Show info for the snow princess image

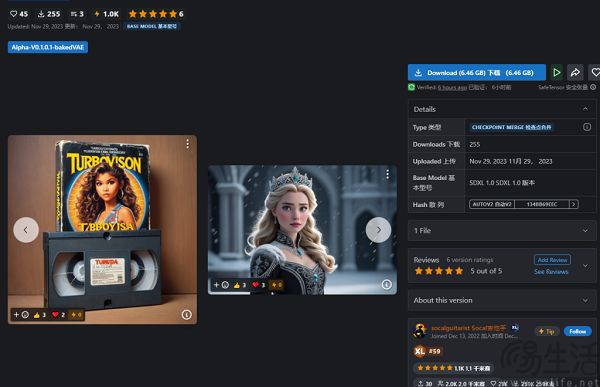(x=386, y=284)
